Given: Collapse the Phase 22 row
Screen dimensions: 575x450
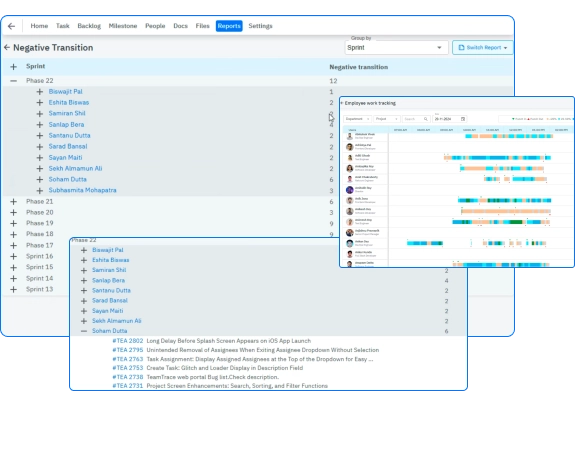Looking at the screenshot, I should click(x=14, y=81).
